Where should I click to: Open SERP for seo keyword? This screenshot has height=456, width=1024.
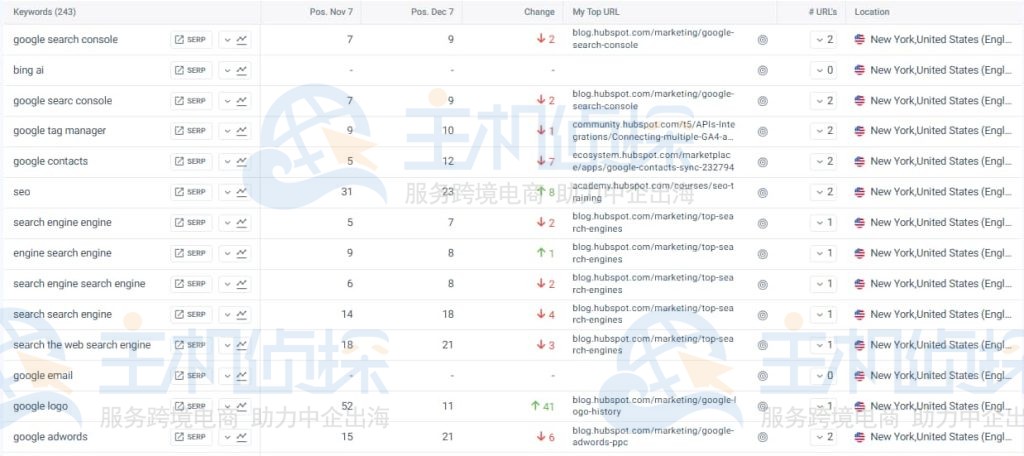pos(191,192)
